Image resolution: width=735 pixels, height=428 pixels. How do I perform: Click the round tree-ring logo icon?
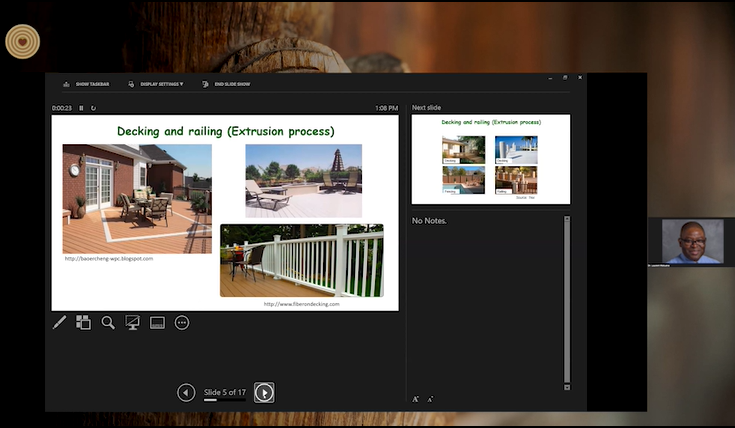click(x=22, y=42)
